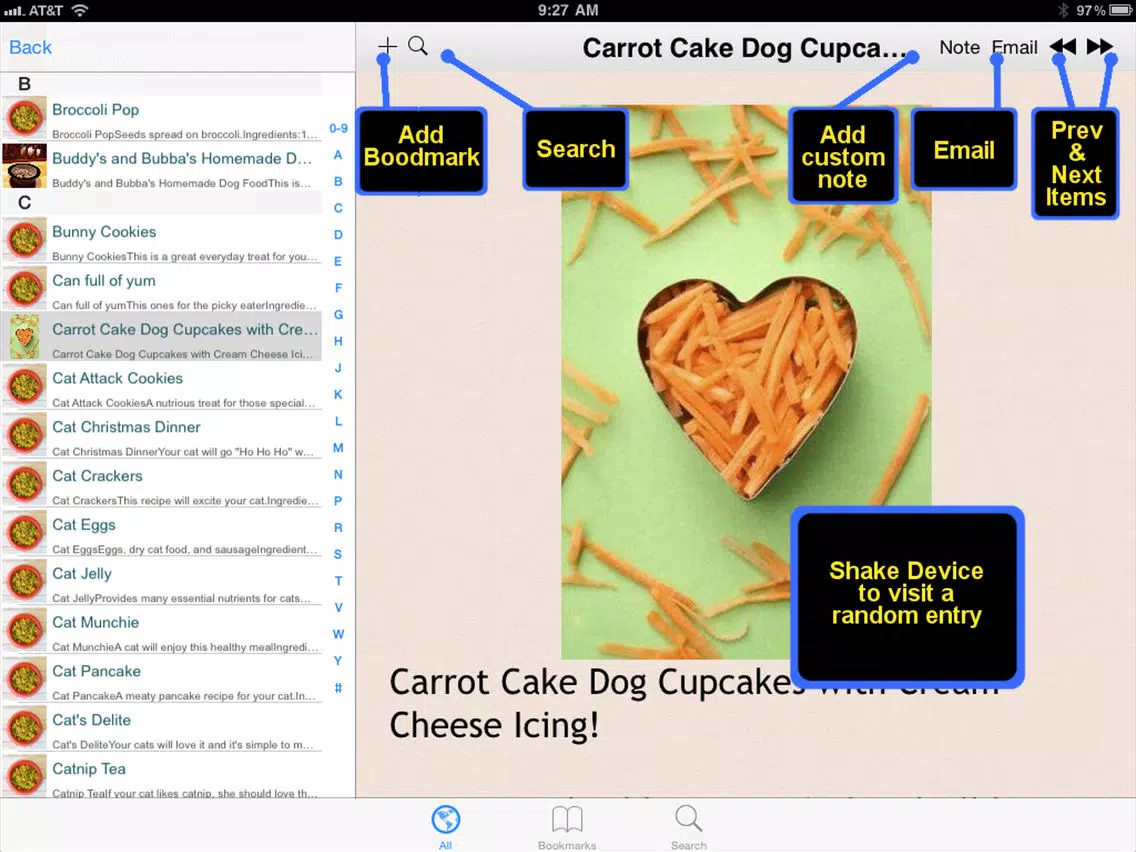The image size is (1136, 852).
Task: Go Back to previous screen
Action: (30, 47)
